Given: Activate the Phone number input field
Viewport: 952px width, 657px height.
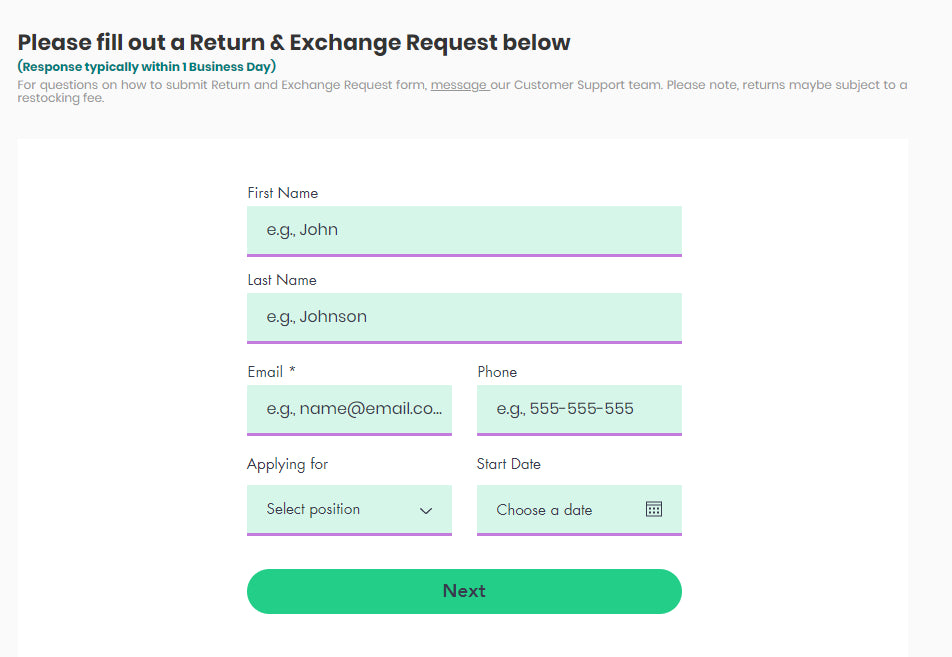Looking at the screenshot, I should [579, 409].
